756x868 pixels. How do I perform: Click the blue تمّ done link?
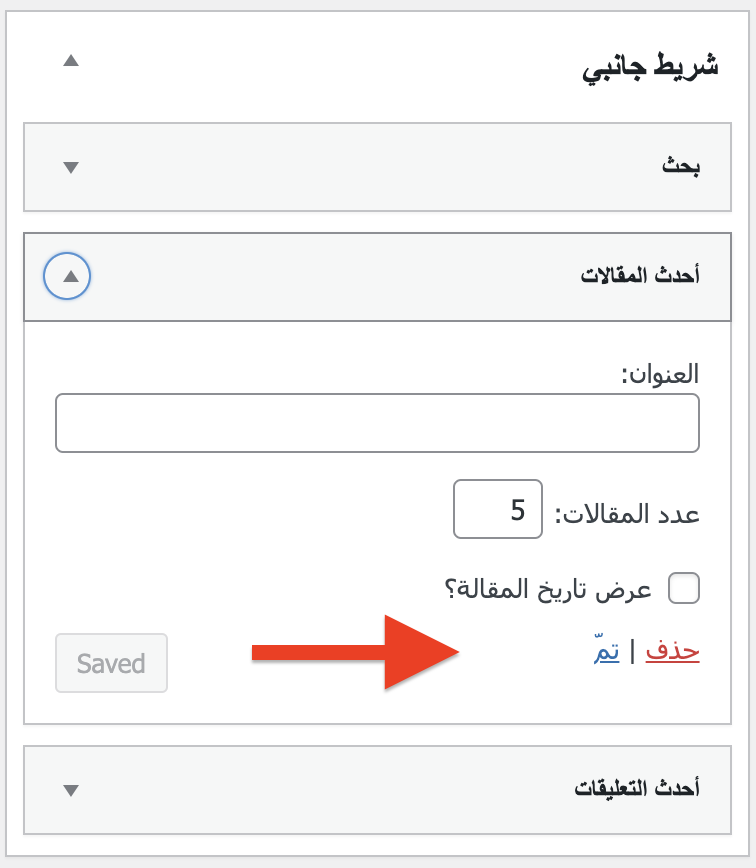tap(608, 652)
